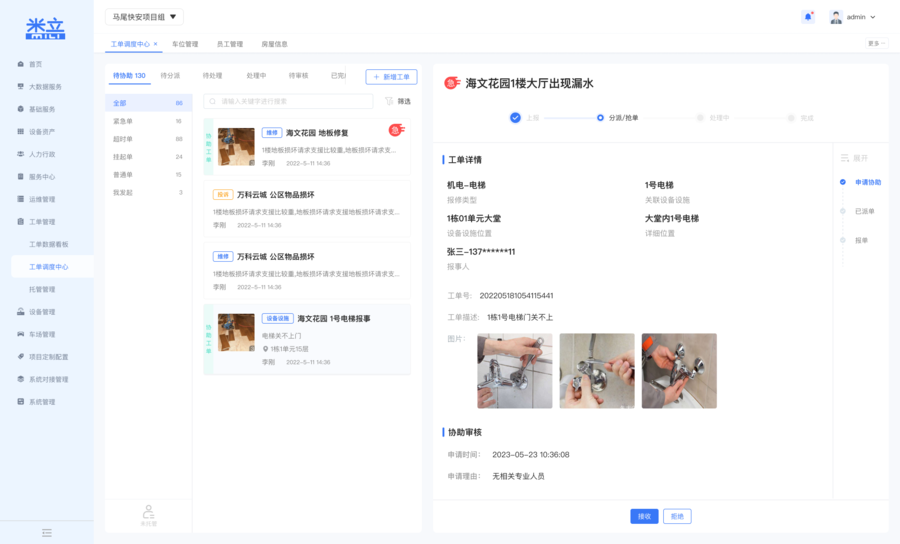Open the 海文花园 1号电梯报事 work order card
This screenshot has height=544, width=900.
point(307,340)
